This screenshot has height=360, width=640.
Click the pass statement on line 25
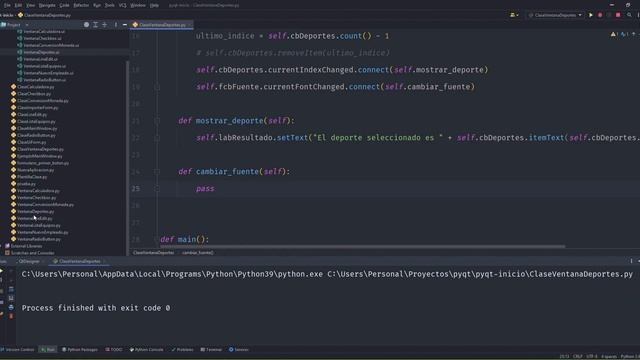[x=205, y=189]
